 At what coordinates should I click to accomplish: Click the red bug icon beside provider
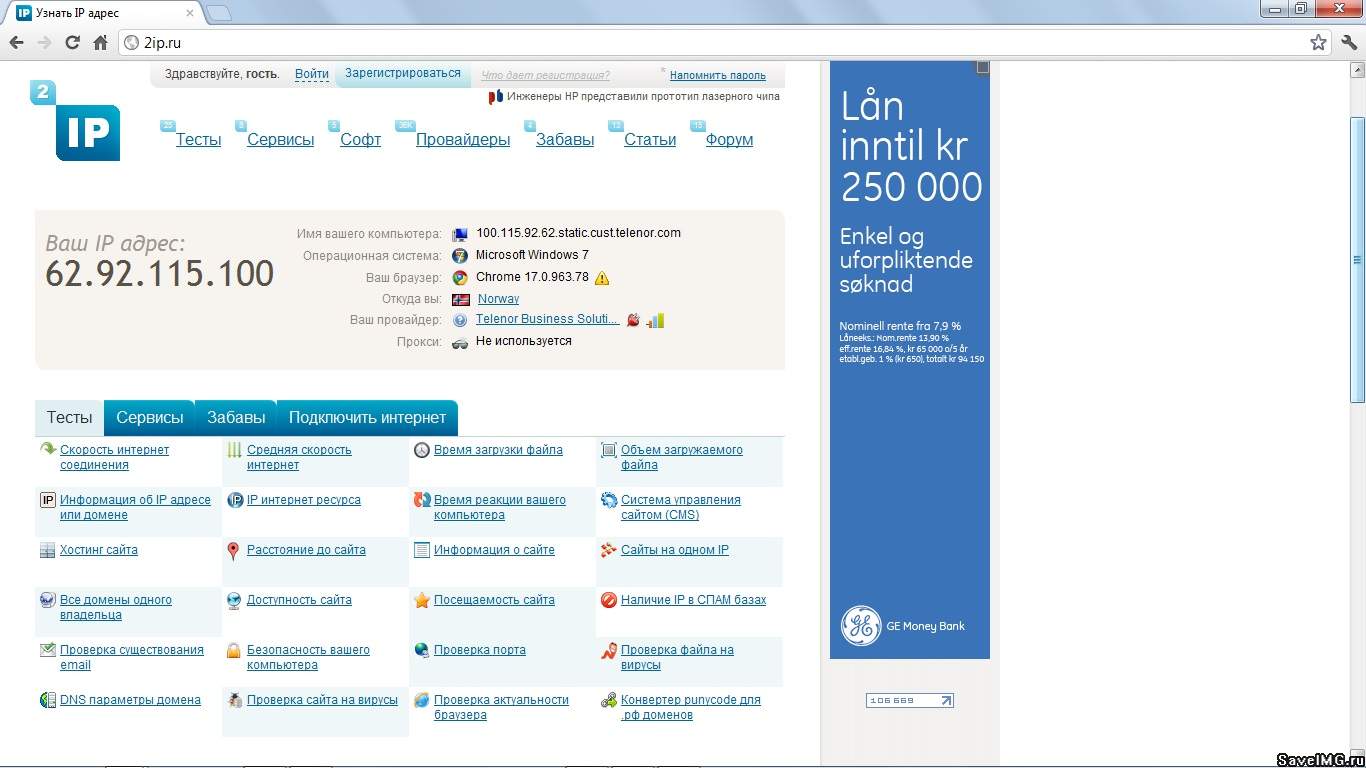[633, 320]
